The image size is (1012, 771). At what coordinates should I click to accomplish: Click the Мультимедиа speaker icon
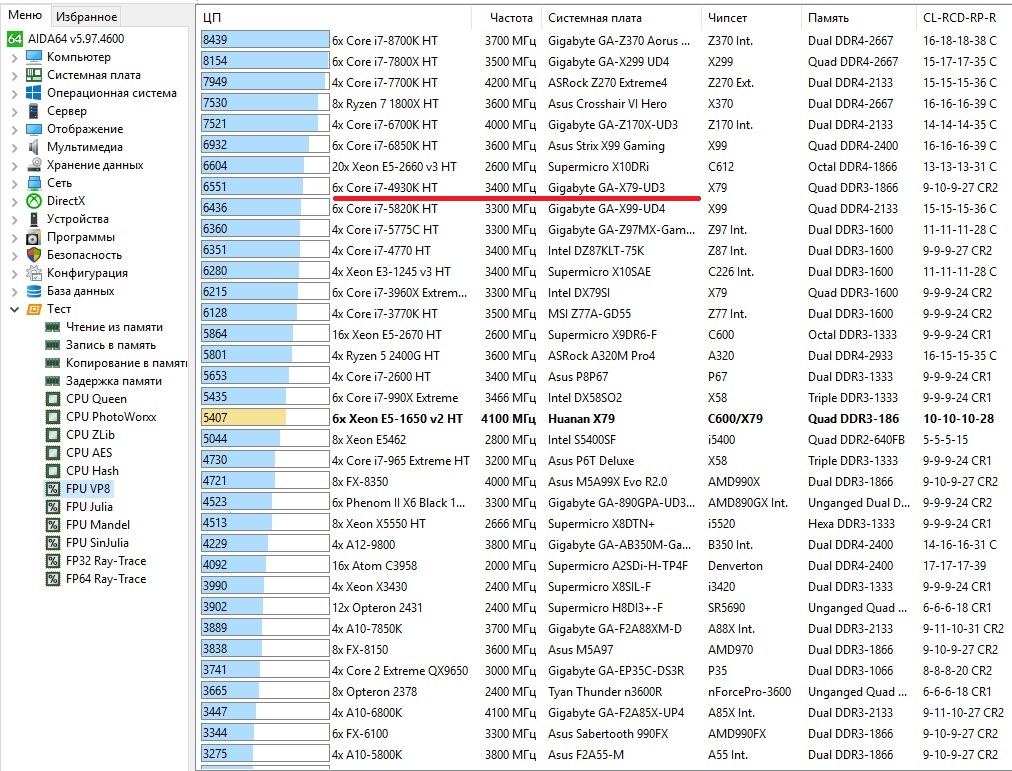pos(34,147)
